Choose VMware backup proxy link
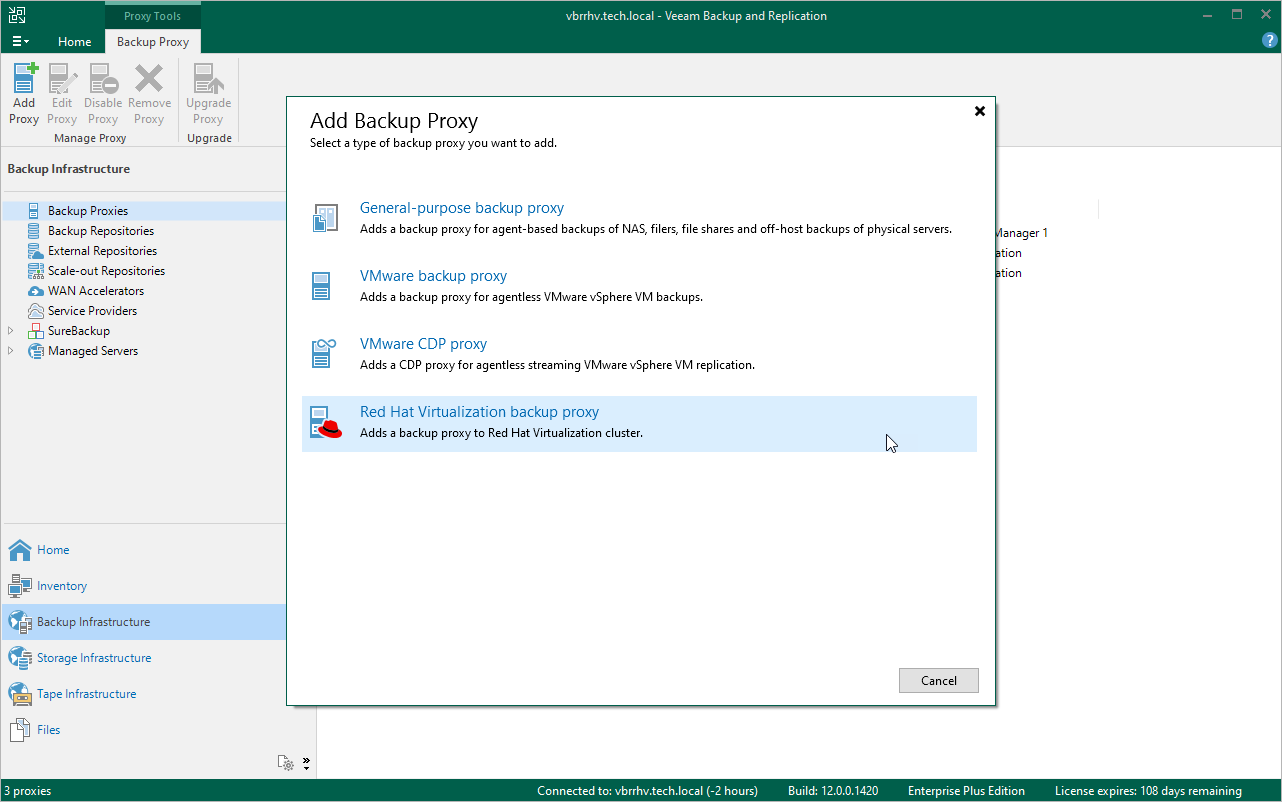The width and height of the screenshot is (1282, 802). (x=433, y=276)
